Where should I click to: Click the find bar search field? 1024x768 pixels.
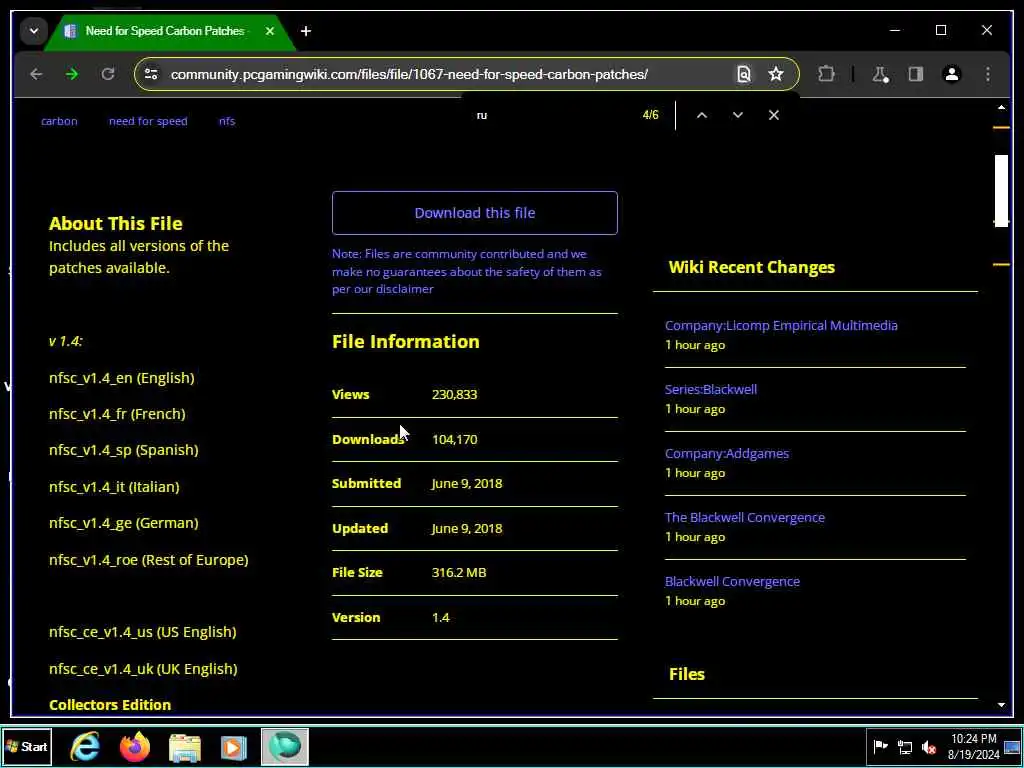click(552, 115)
